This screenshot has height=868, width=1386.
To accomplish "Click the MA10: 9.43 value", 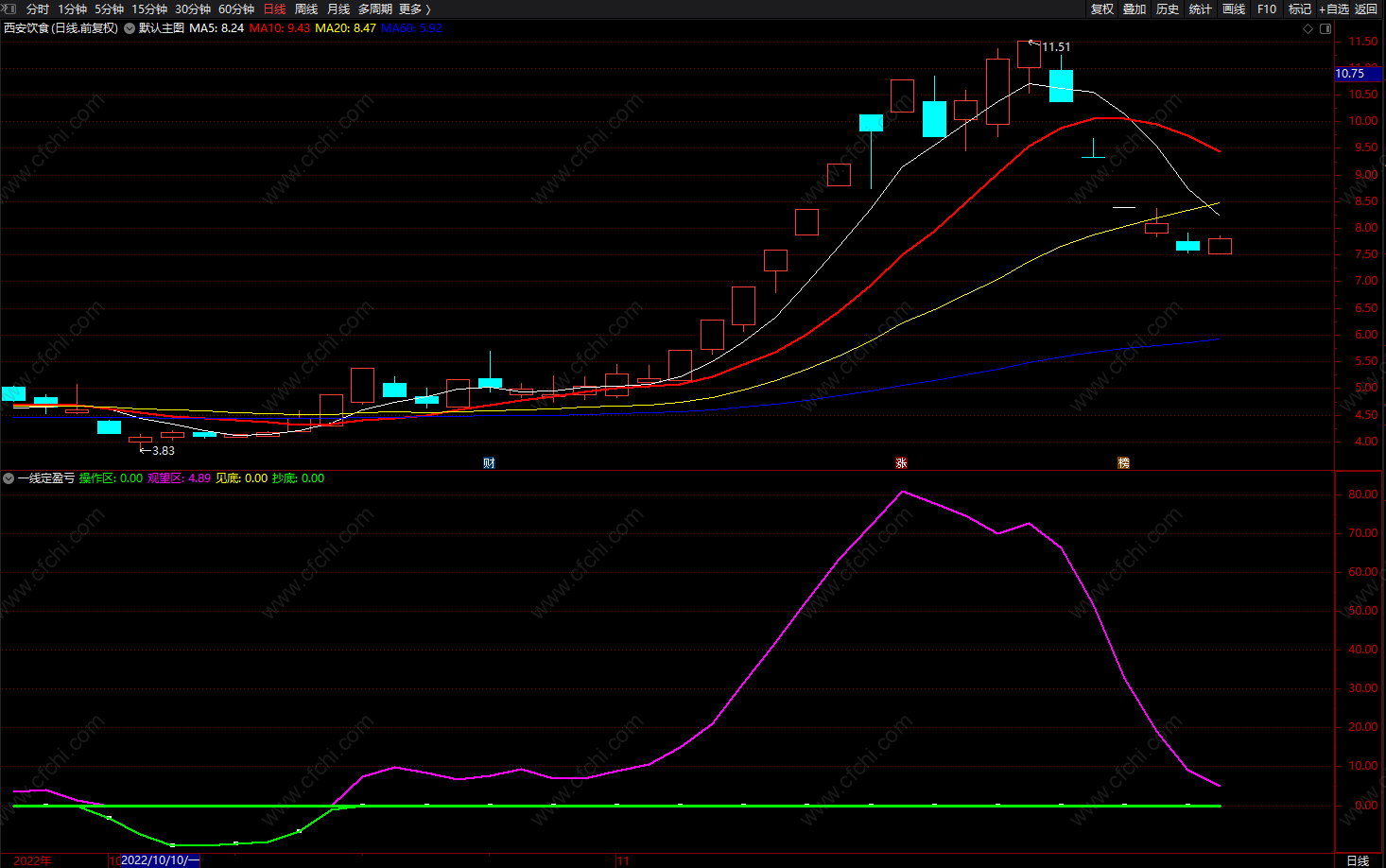I will [x=280, y=28].
